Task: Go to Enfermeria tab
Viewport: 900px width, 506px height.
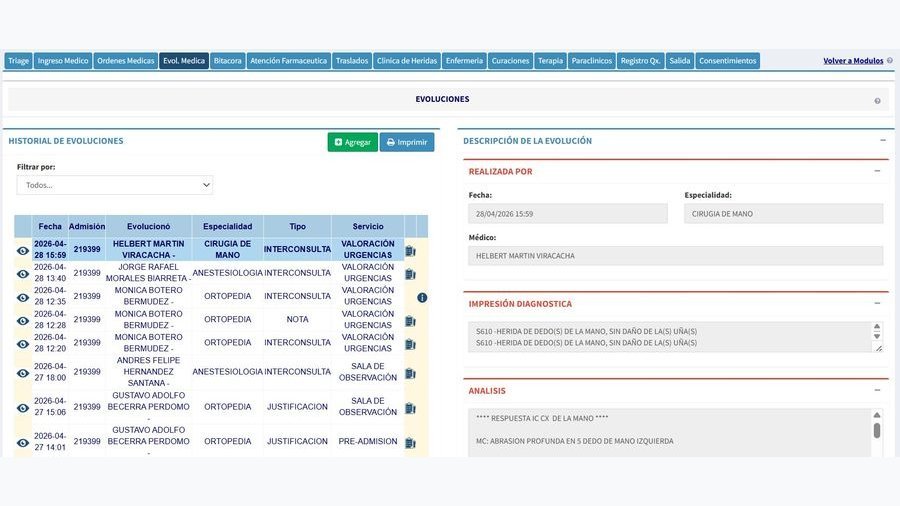Action: click(x=464, y=61)
